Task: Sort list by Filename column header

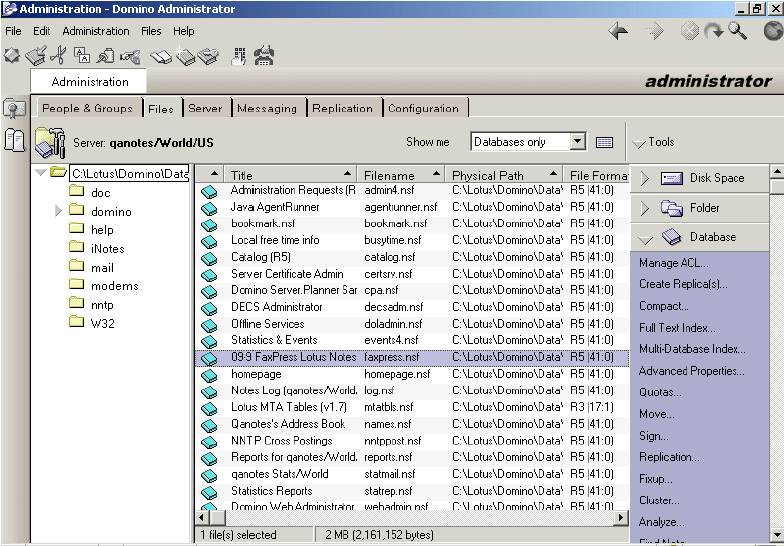Action: [x=389, y=175]
